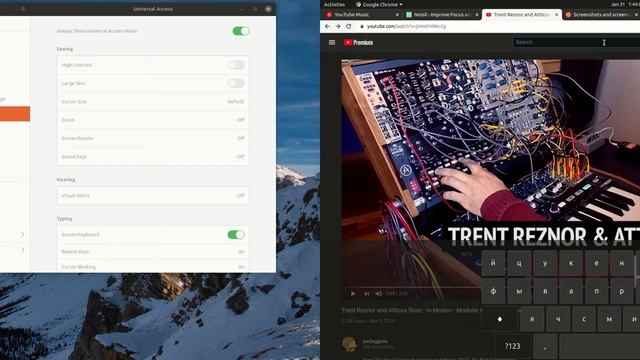Open the Sound Keys settings row
Image resolution: width=640 pixels, height=360 pixels.
pyautogui.click(x=153, y=157)
